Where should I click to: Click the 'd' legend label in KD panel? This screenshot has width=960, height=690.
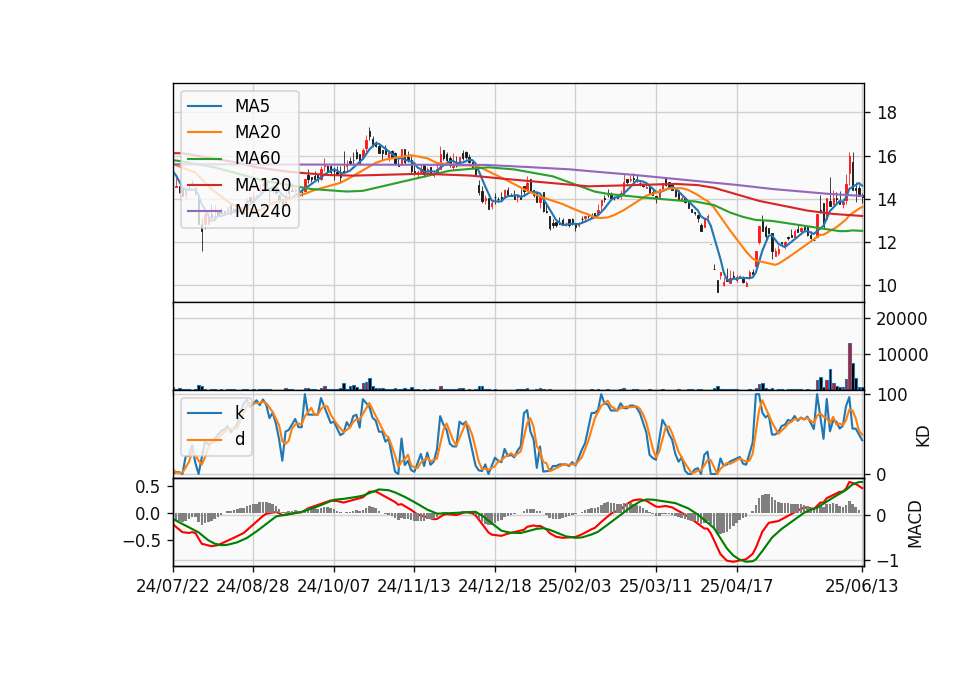coord(240,438)
